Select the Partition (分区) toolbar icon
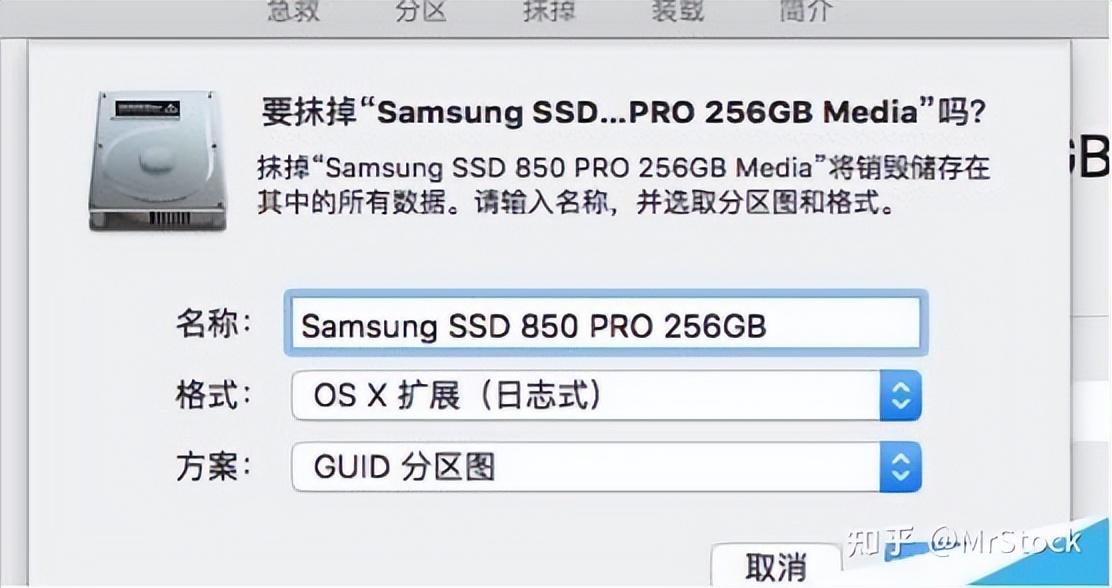Viewport: 1112px width, 588px height. [420, 12]
